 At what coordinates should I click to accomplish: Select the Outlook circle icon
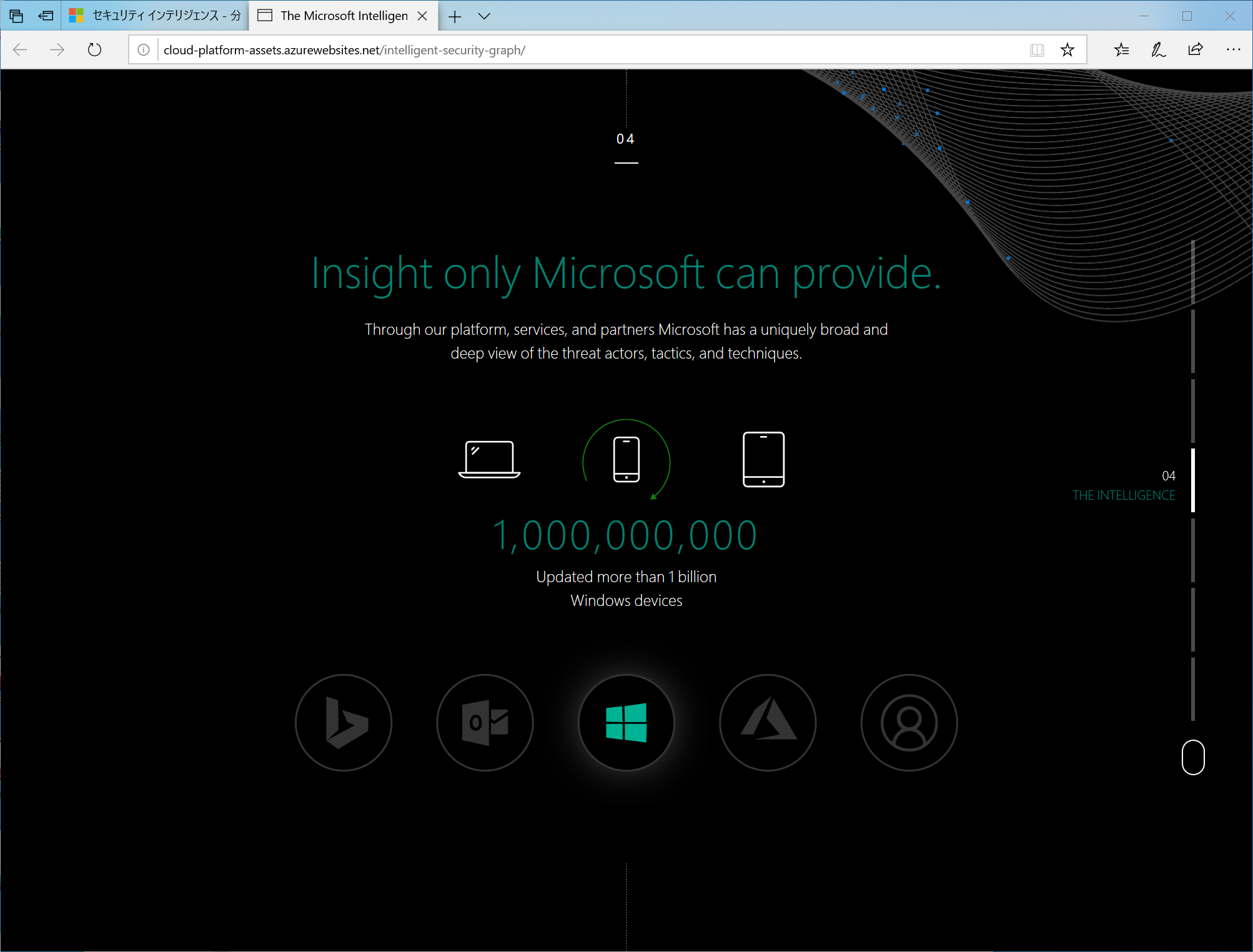coord(485,723)
